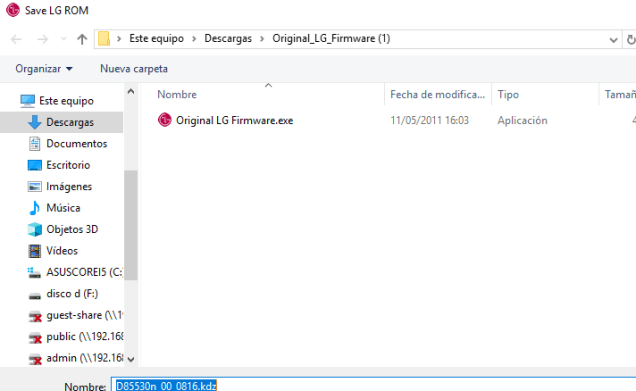Click the disconnected guest-share drive icon
636x391 pixels.
[x=35, y=316]
